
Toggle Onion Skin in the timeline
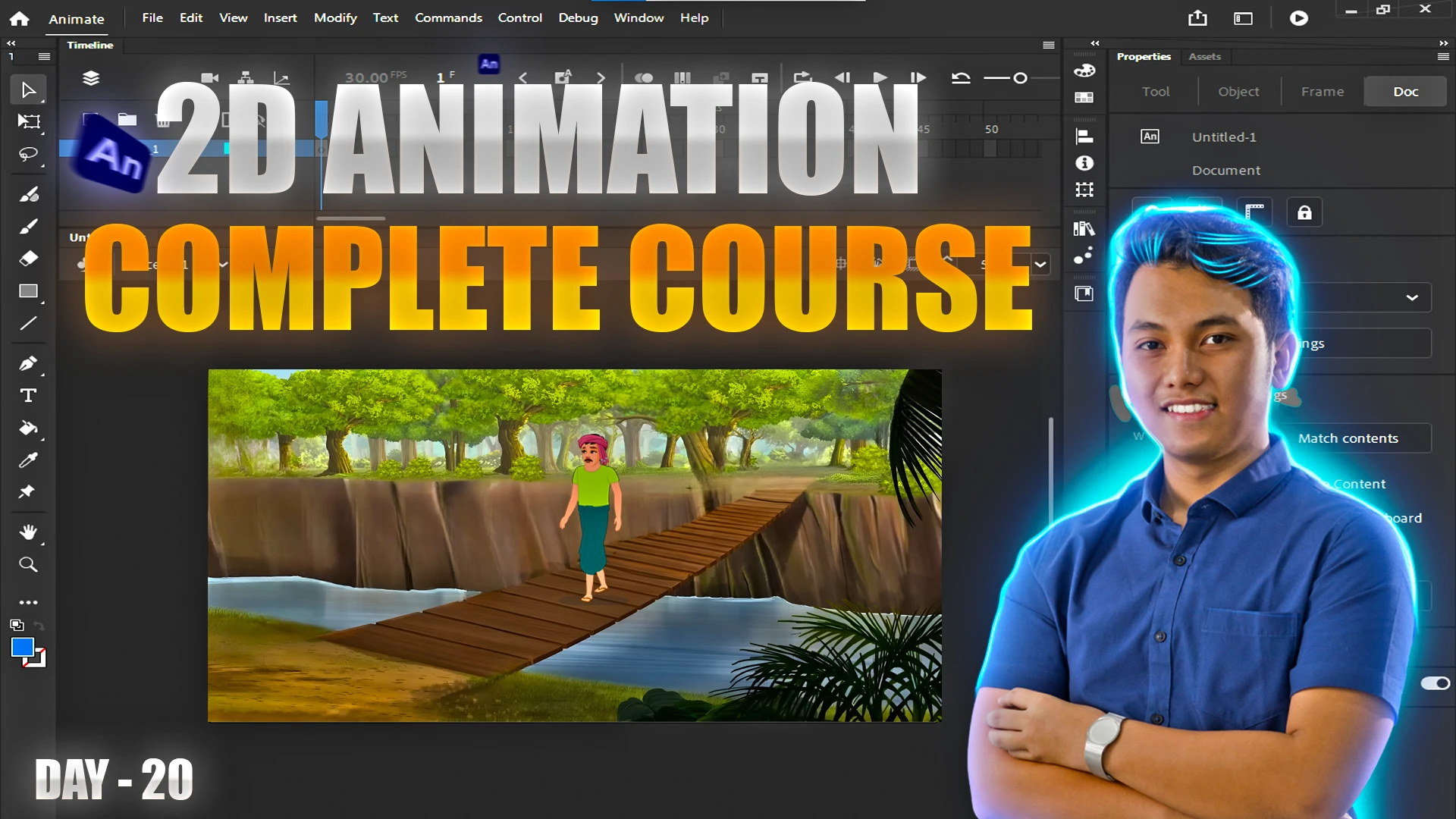point(644,77)
